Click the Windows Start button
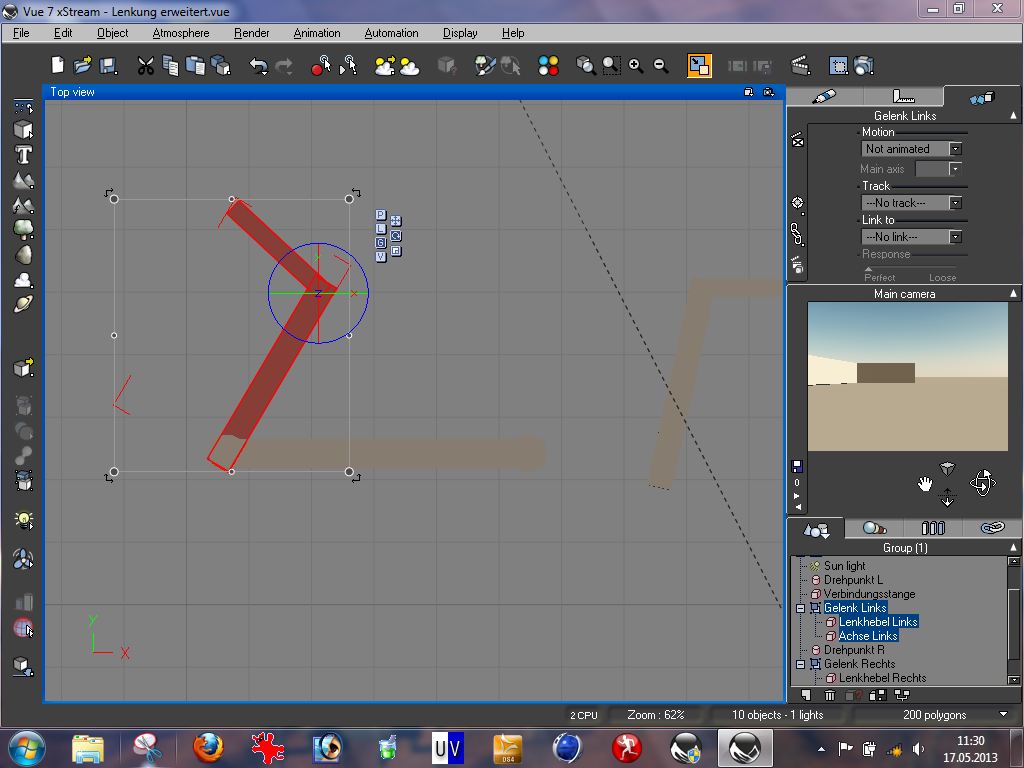 tap(27, 748)
